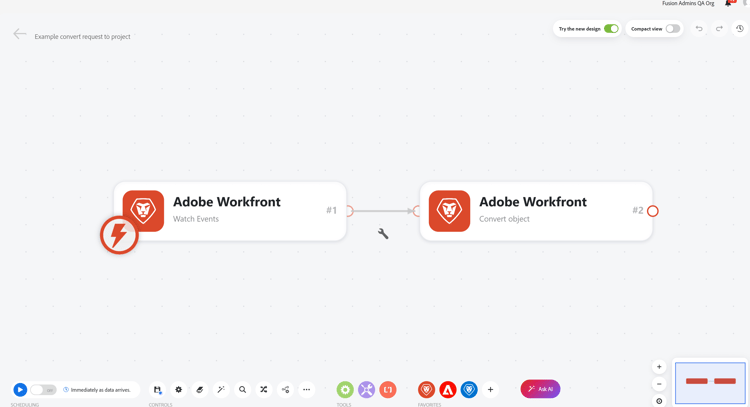Run the scenario once
750x407 pixels.
tap(20, 390)
